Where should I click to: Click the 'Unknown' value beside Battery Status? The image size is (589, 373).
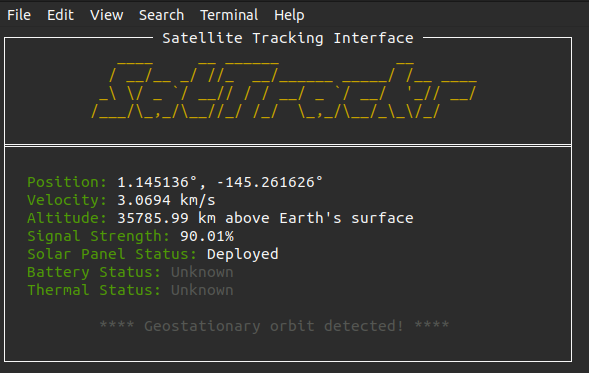[202, 272]
